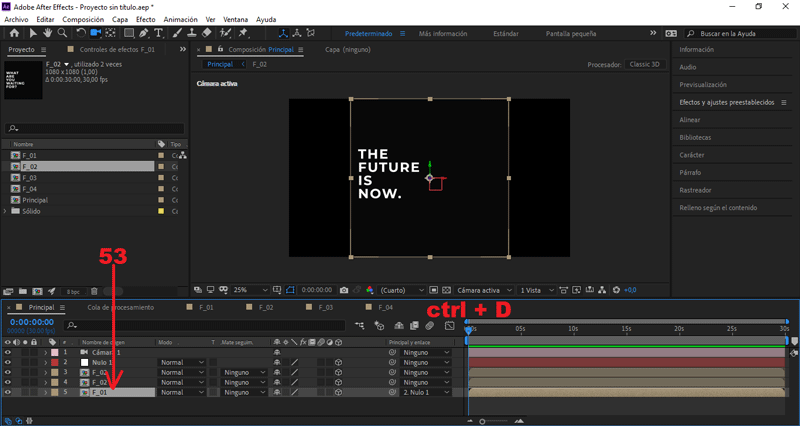The image size is (800, 426).
Task: Hide the Nulo 1 layer eye
Action: pos(8,362)
